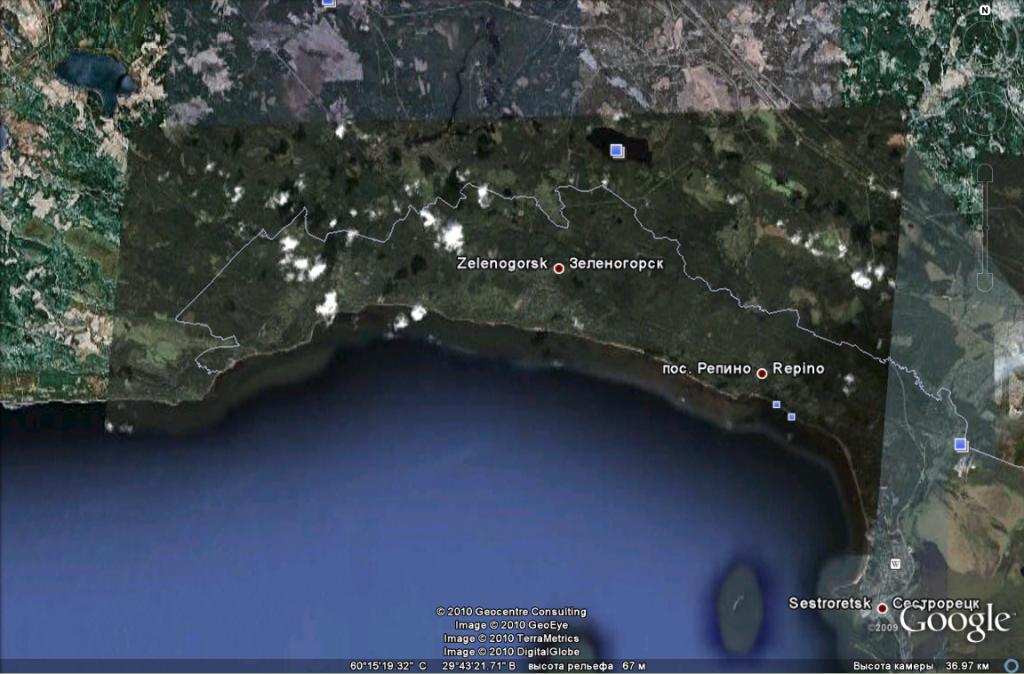
Task: Click the N north-up compass button
Action: [x=985, y=11]
